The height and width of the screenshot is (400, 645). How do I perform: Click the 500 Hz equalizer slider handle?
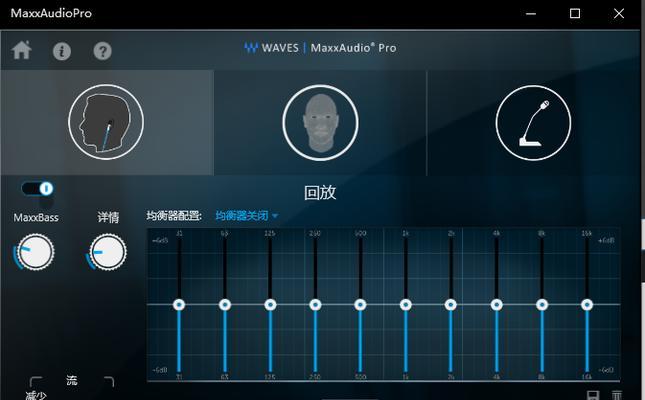[360, 305]
